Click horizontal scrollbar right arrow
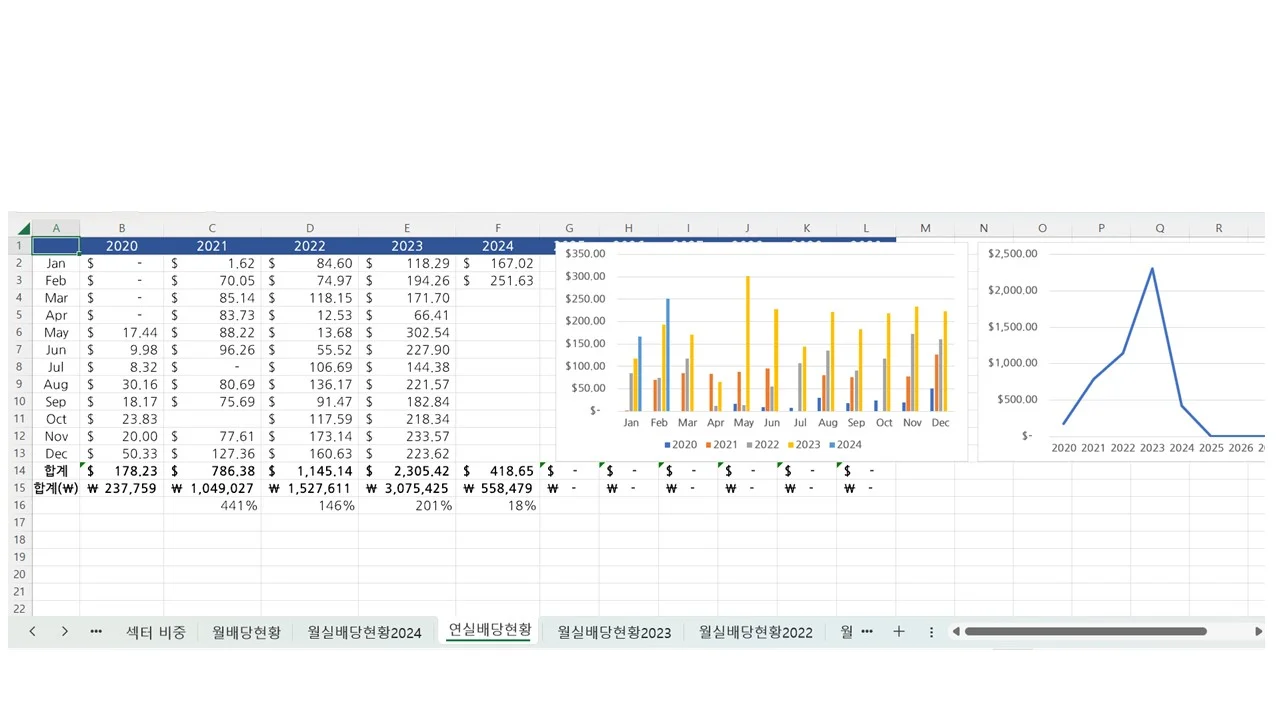This screenshot has height=720, width=1280. tap(1258, 632)
